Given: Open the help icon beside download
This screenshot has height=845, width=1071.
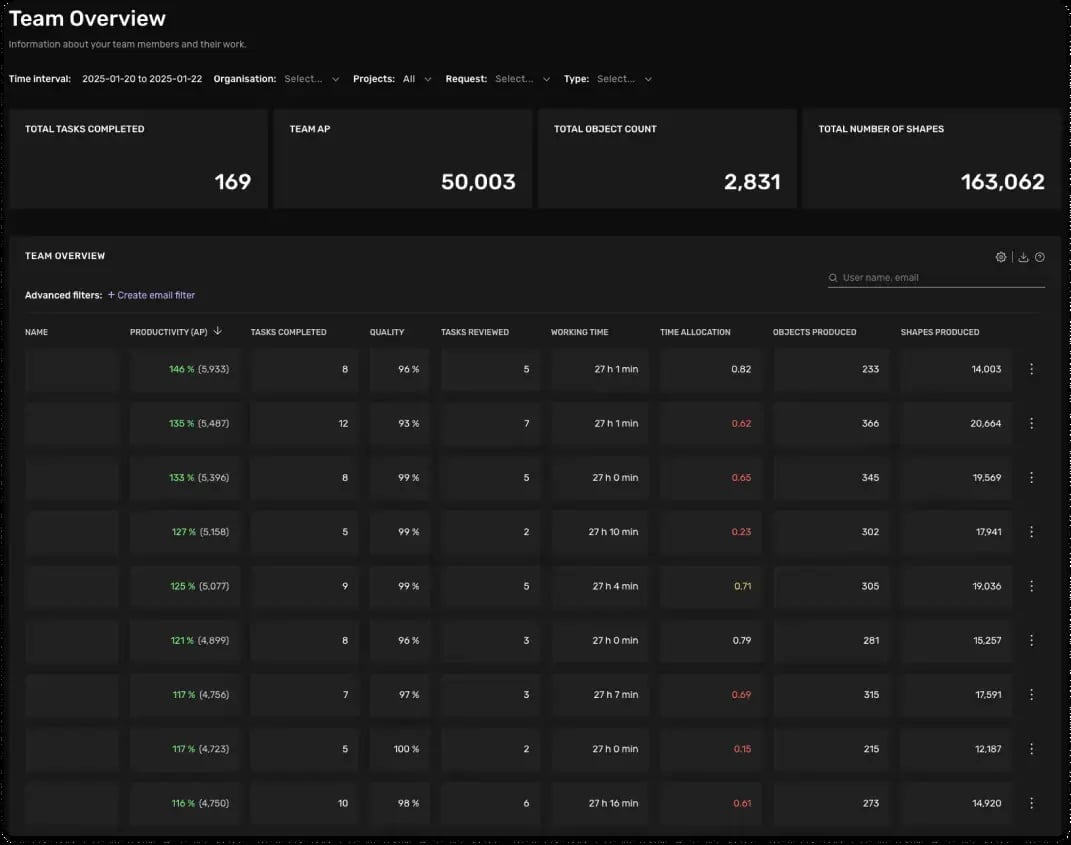Looking at the screenshot, I should point(1040,257).
